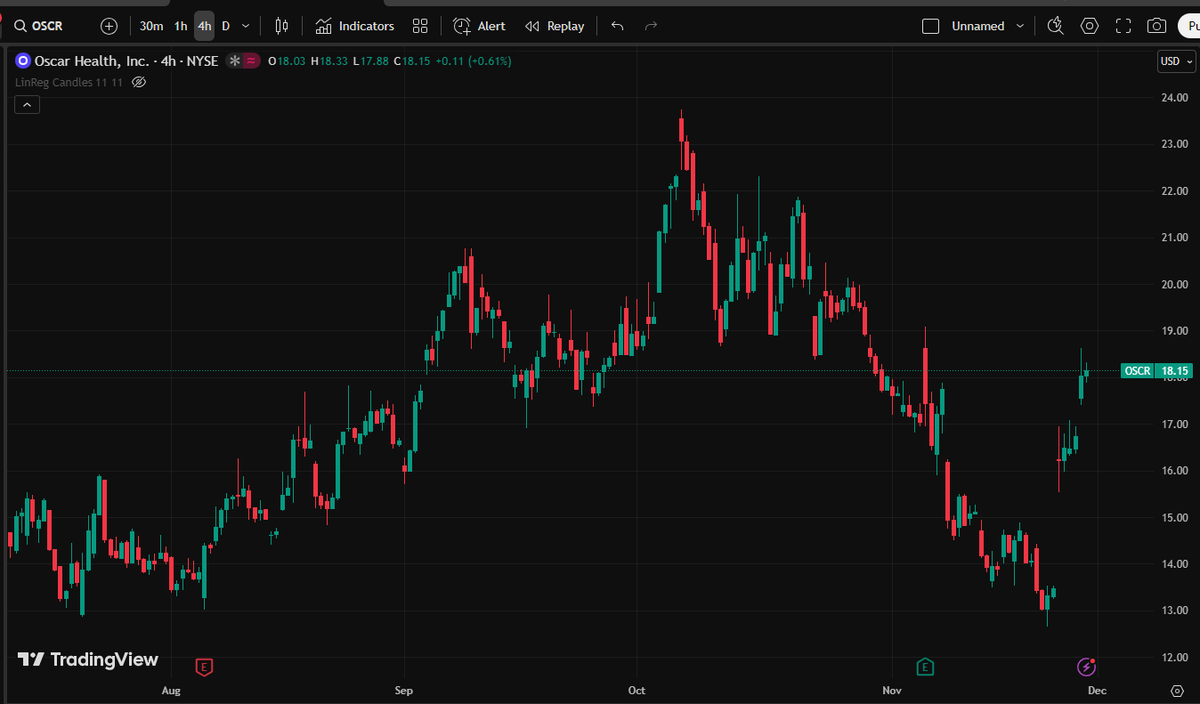This screenshot has height=704, width=1200.
Task: Open the layout setup square icon
Action: 930,26
